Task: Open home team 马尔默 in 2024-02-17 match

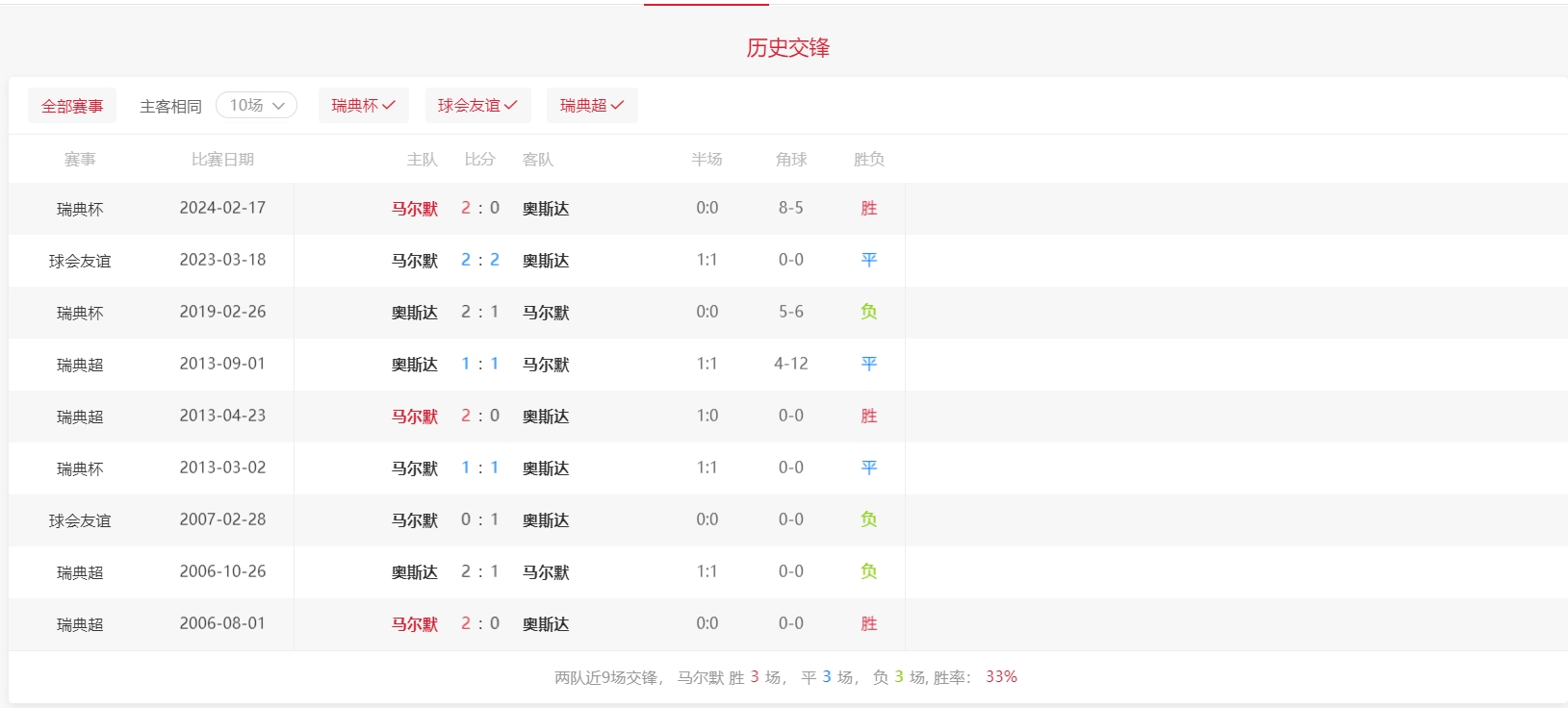Action: point(414,209)
